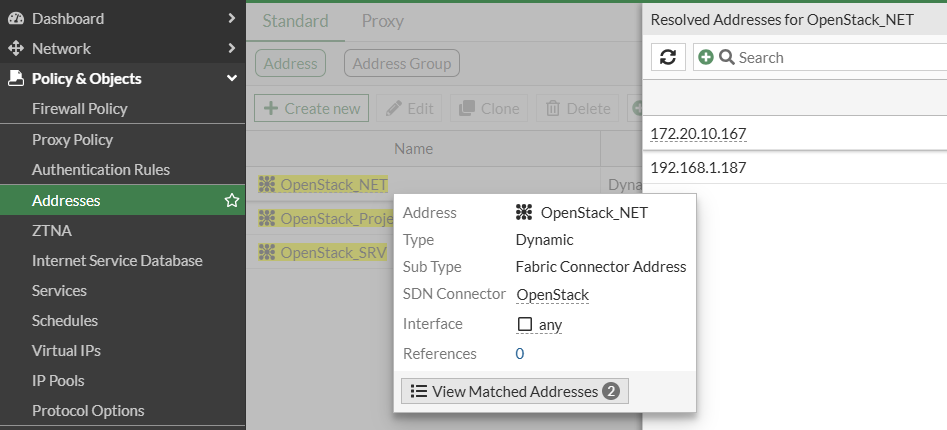Click the View Matched Addresses button

point(515,391)
